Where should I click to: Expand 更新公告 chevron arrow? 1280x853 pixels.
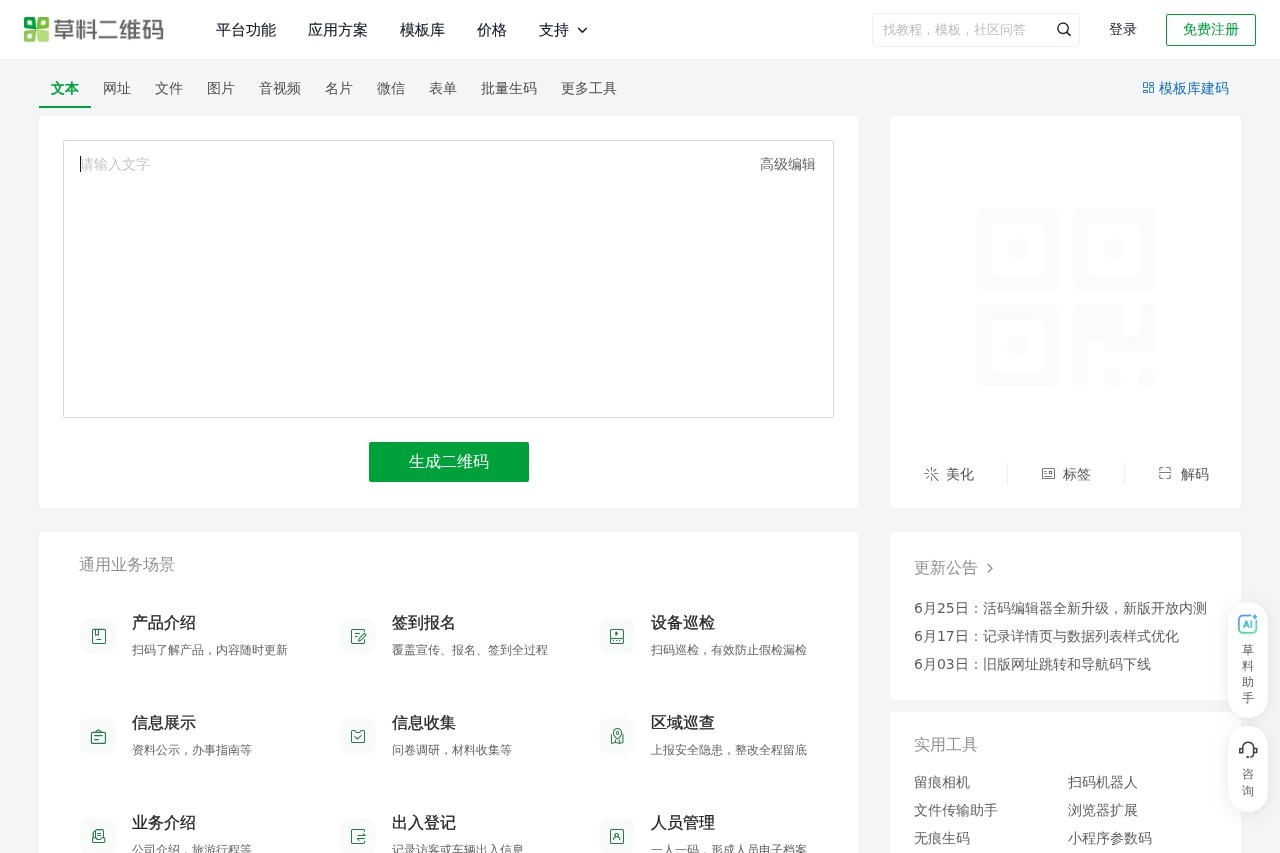[x=990, y=568]
